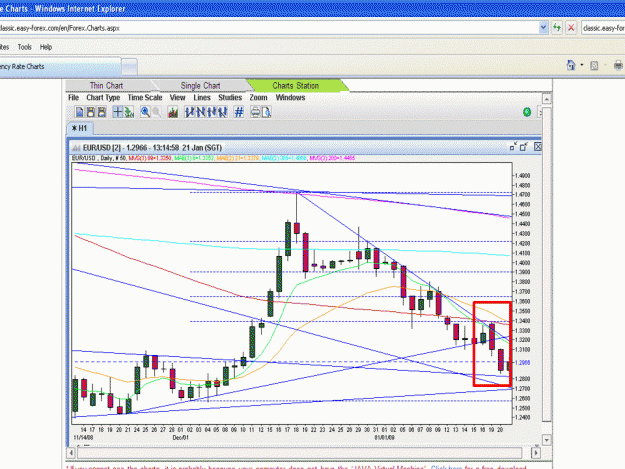Click the RSS feeds icon
This screenshot has height=469, width=625.
pyautogui.click(x=594, y=65)
